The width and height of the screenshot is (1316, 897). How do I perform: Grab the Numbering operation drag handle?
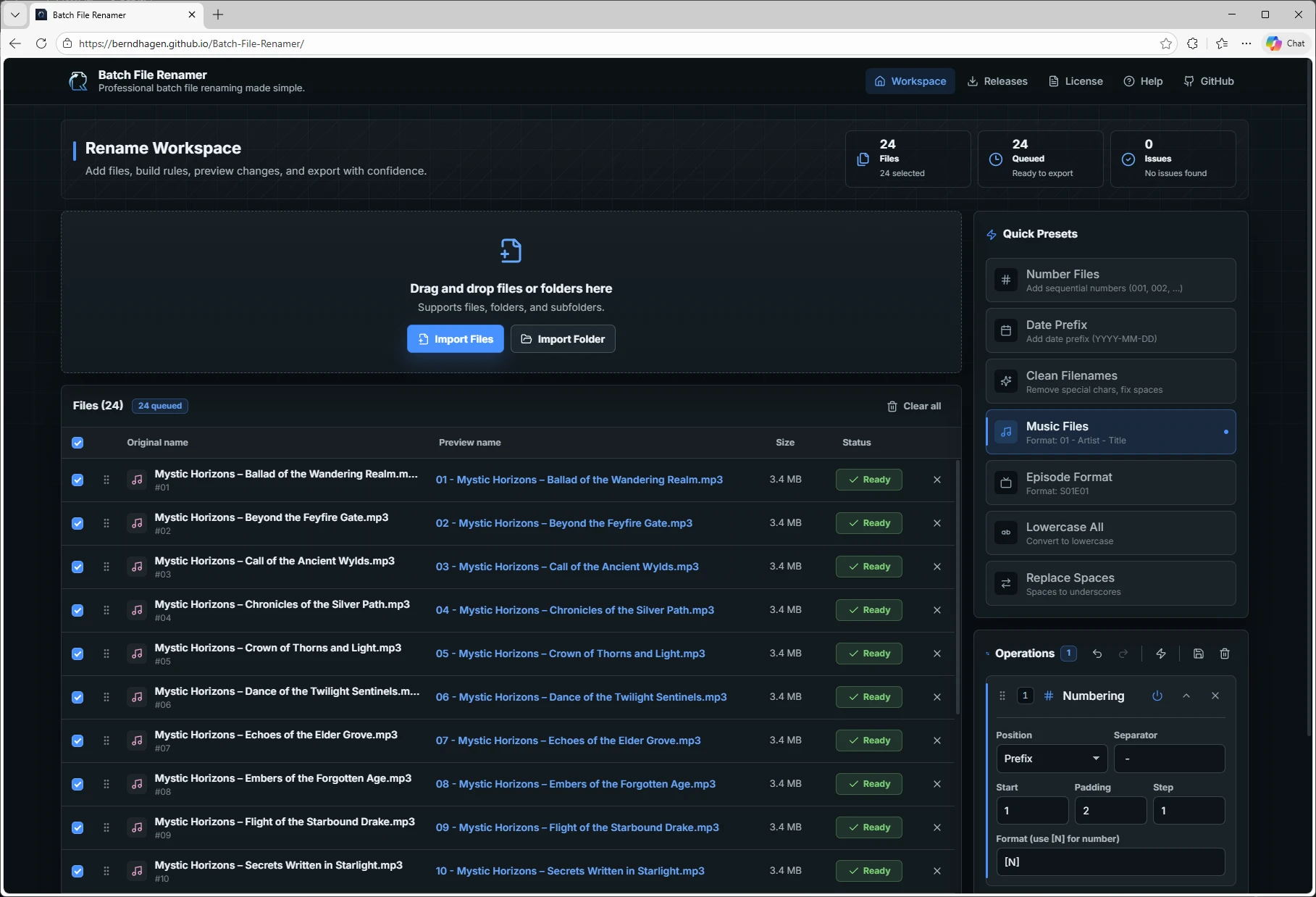pyautogui.click(x=1002, y=696)
